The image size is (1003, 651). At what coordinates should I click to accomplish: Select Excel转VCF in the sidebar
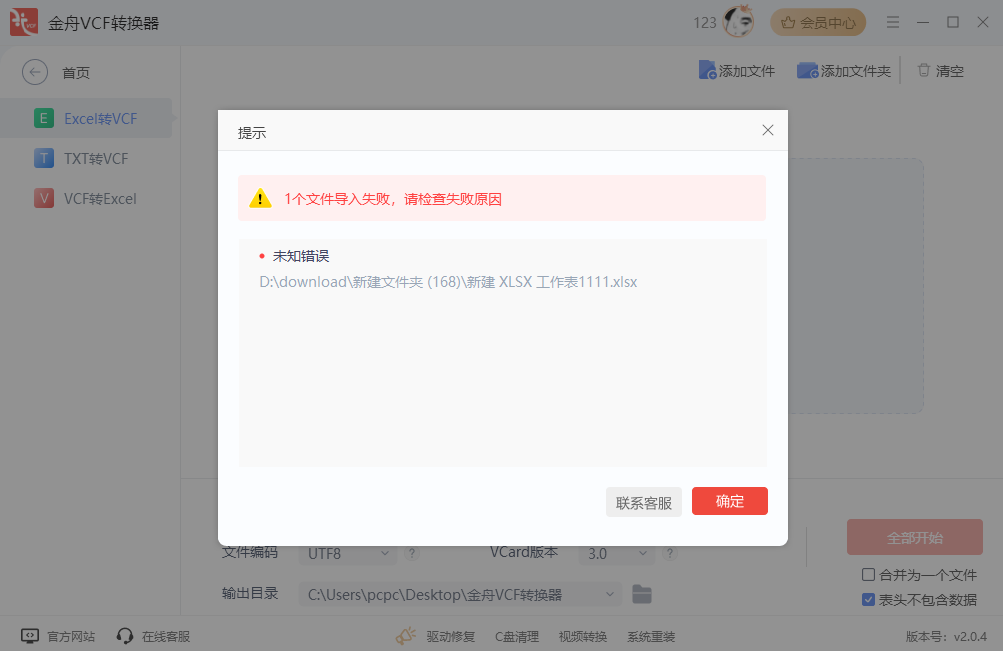pos(86,118)
